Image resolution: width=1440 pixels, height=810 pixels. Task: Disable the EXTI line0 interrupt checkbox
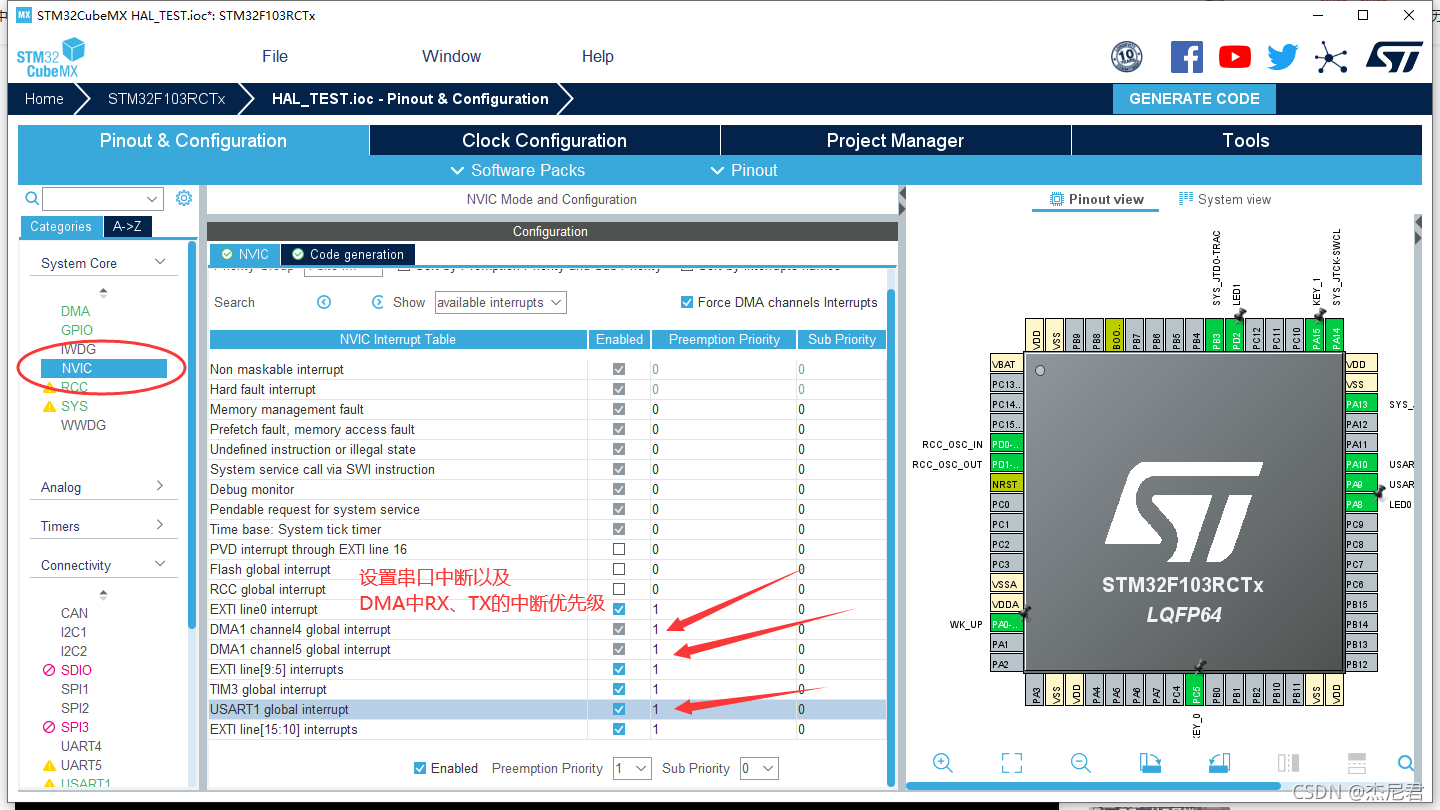[x=619, y=609]
